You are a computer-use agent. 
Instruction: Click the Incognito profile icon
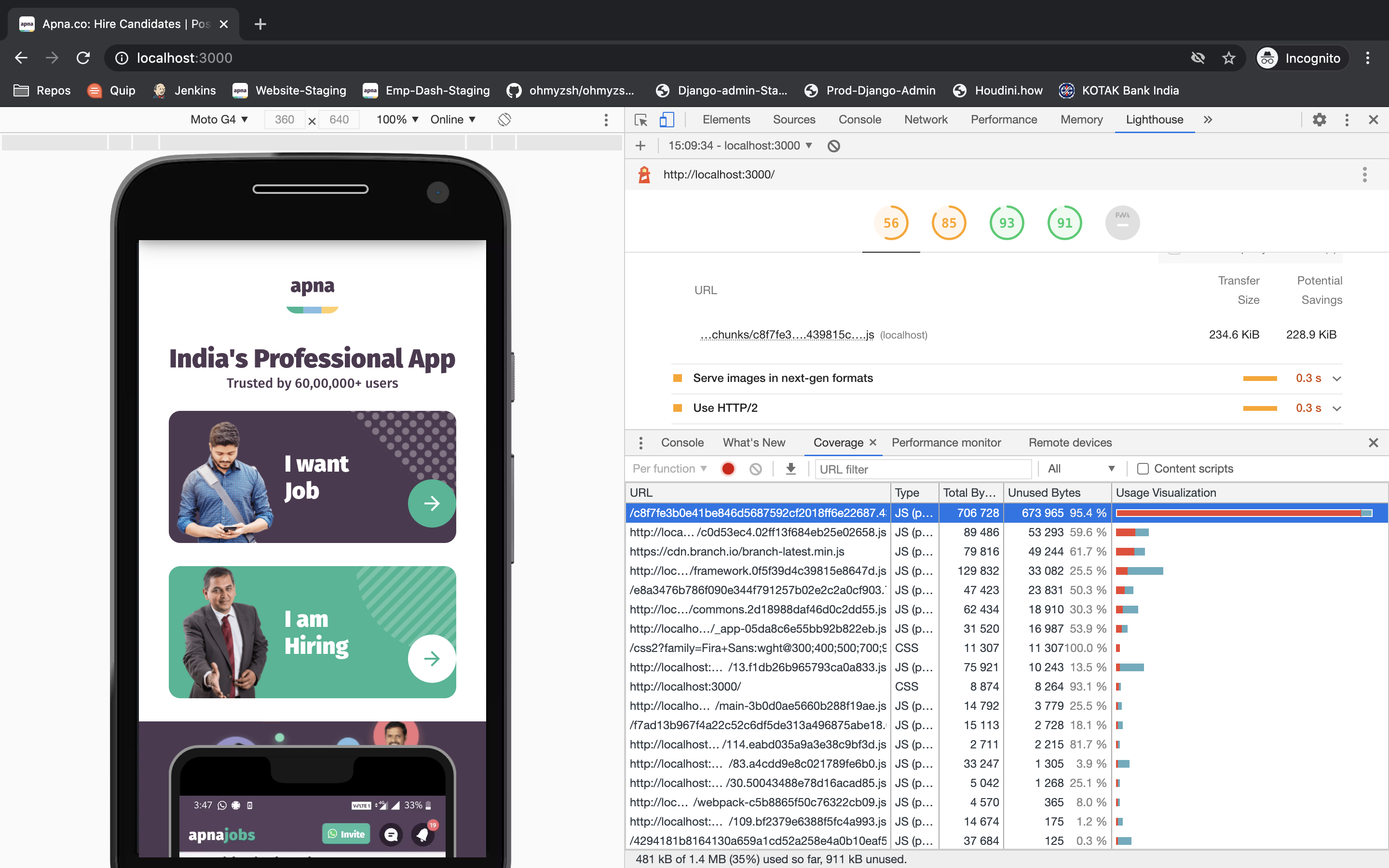1268,57
